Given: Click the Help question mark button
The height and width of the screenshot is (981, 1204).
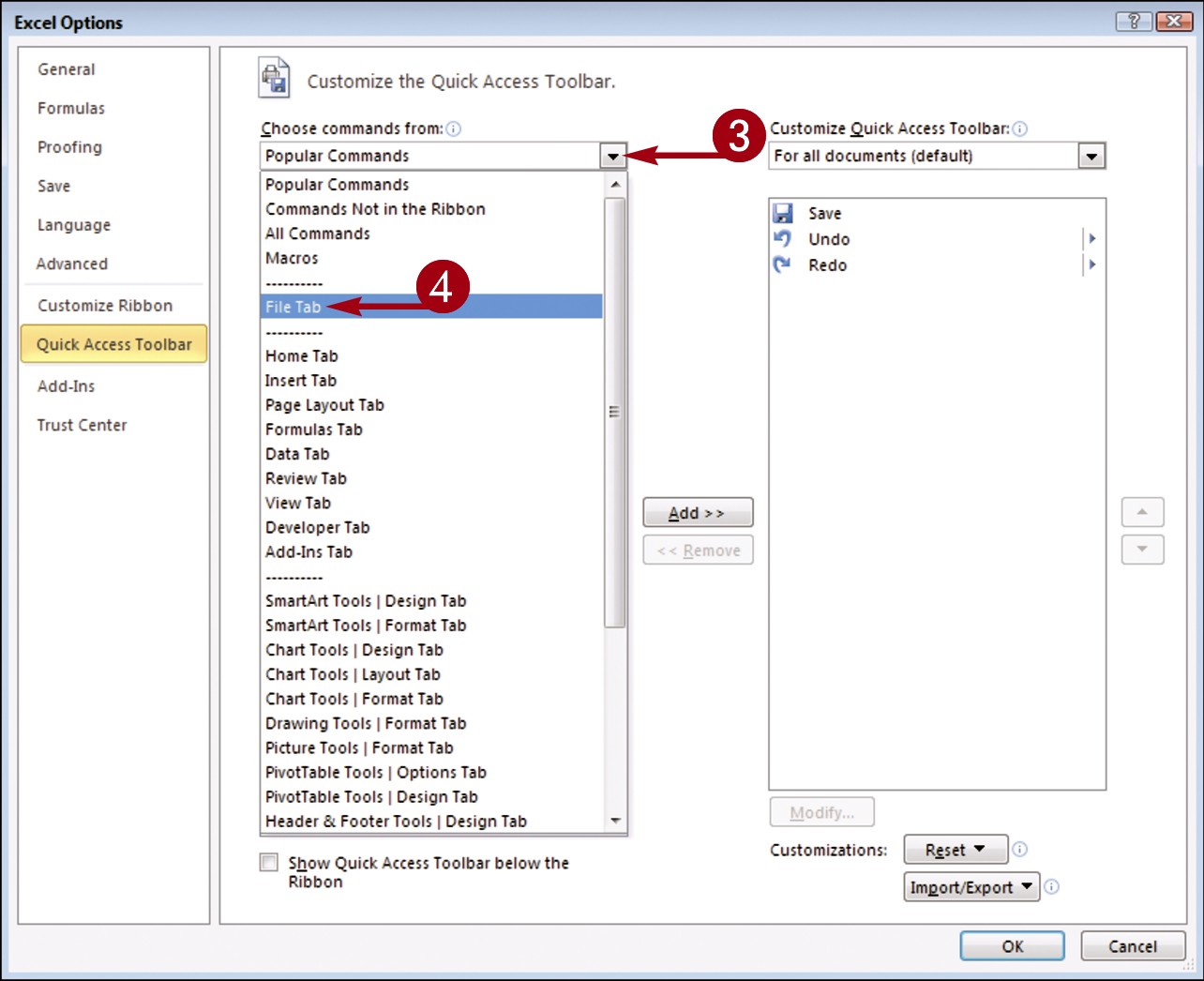Looking at the screenshot, I should tap(1135, 22).
